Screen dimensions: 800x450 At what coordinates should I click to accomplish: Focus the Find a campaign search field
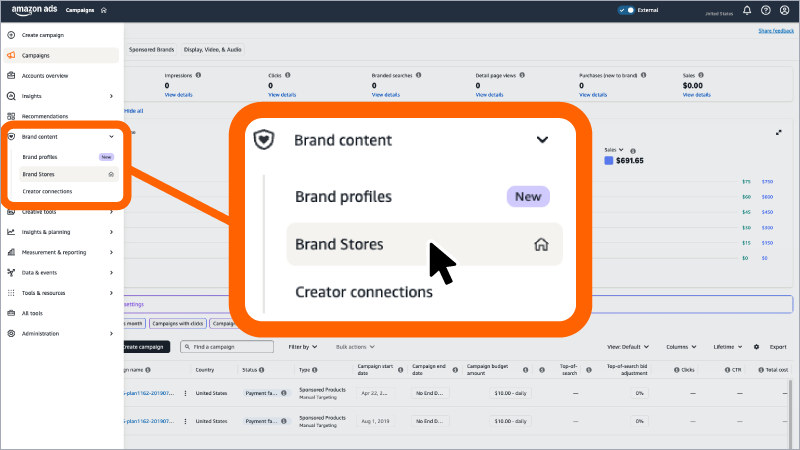227,347
